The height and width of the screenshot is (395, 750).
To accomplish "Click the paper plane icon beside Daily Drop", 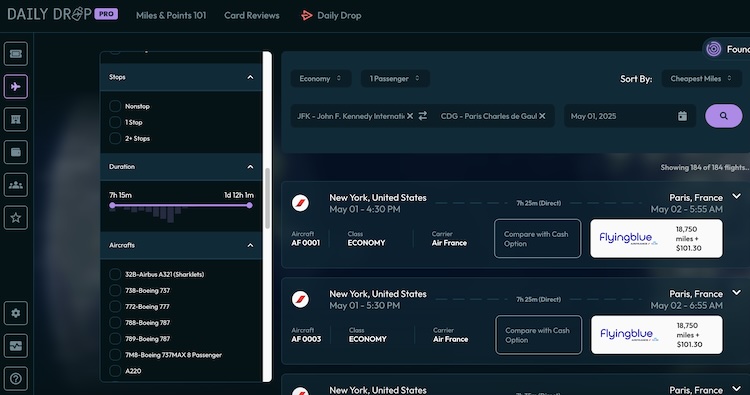I will (x=306, y=15).
